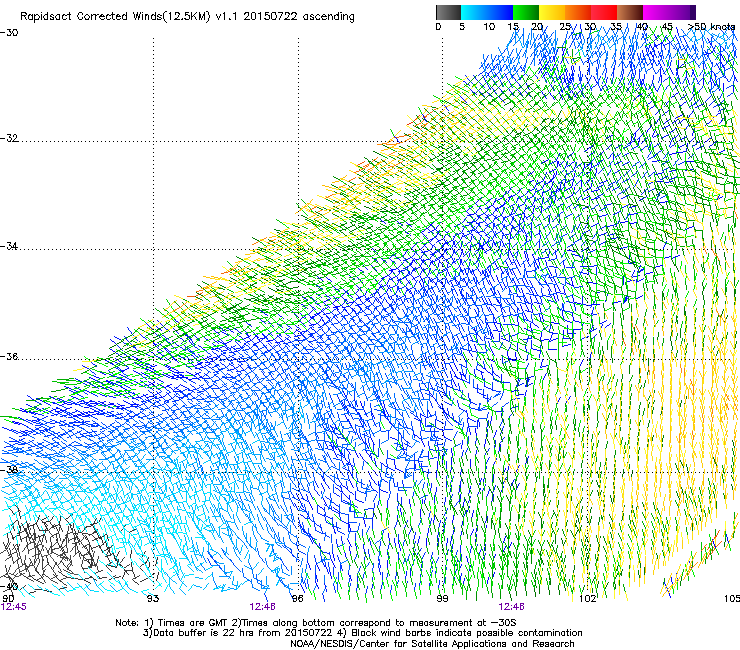Click the '-40' latitude axis label
Screen dimensions: 740x650
pos(9,586)
